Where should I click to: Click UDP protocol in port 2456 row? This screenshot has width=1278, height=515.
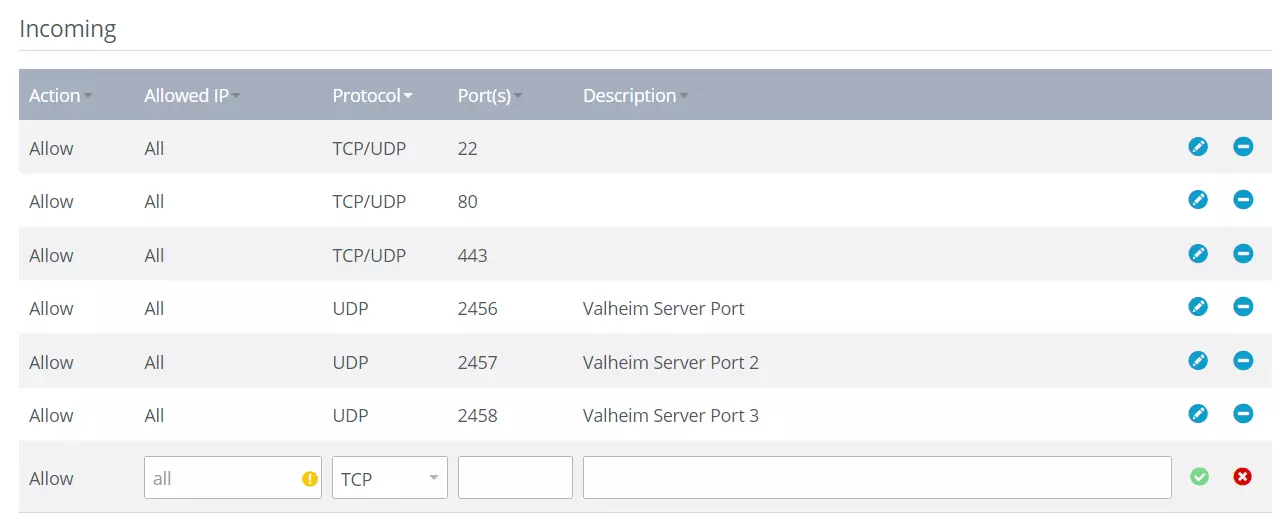pos(351,309)
